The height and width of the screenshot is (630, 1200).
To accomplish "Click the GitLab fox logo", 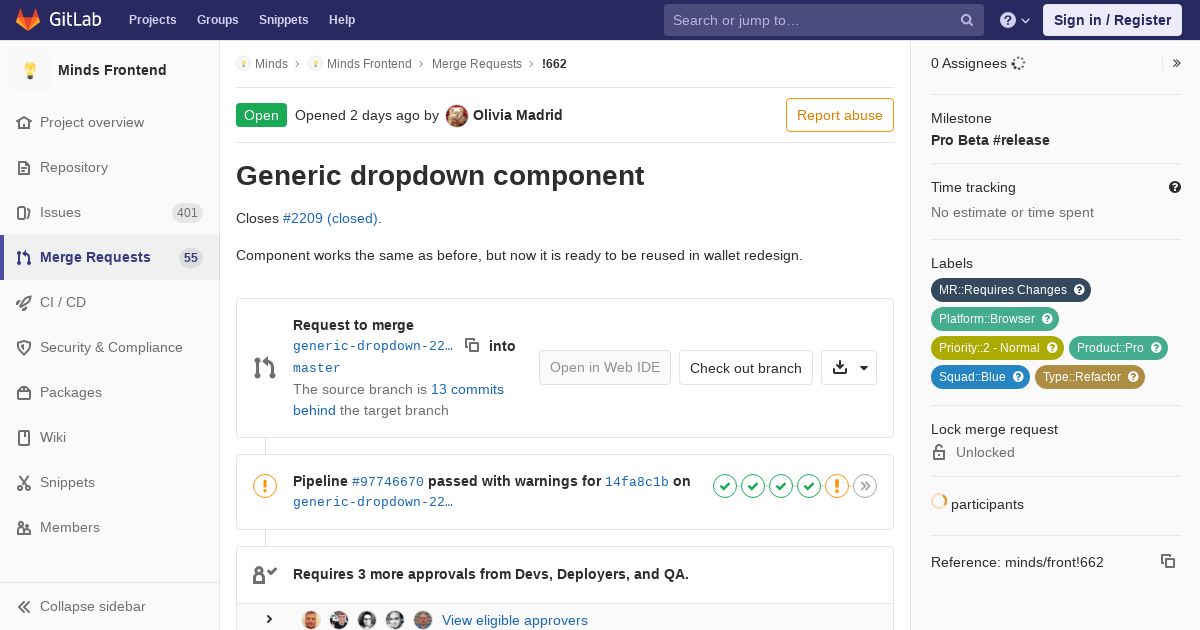I will (28, 20).
